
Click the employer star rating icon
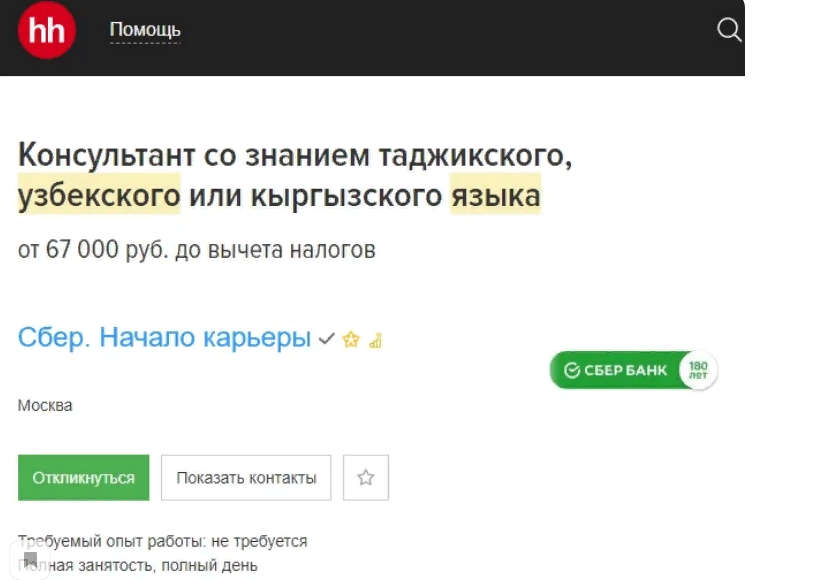click(350, 340)
